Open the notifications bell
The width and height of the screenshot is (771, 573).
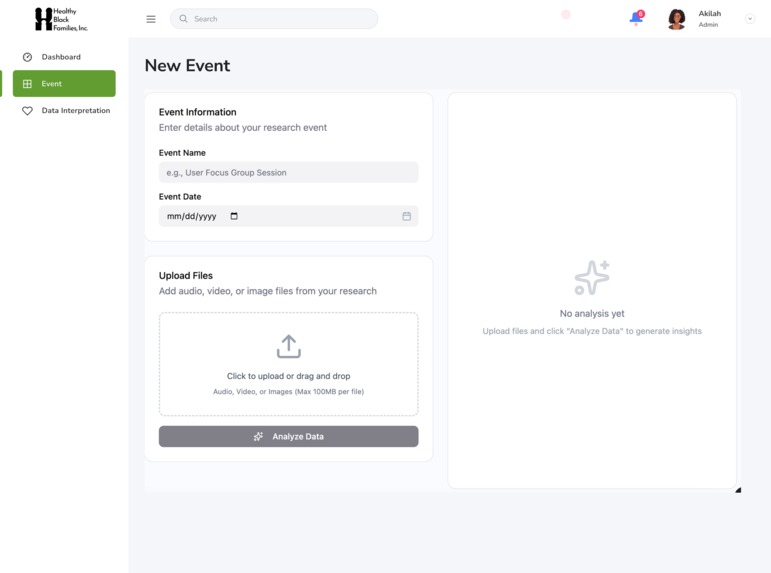point(637,18)
